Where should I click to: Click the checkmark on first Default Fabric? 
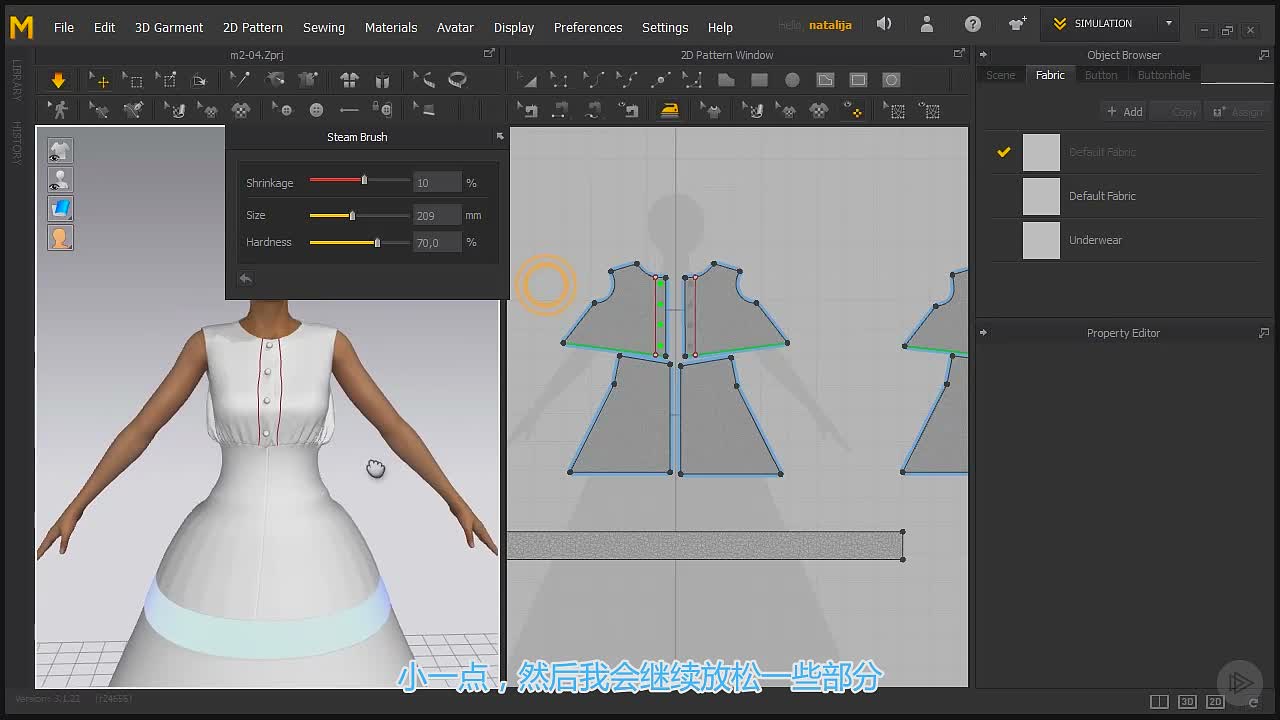point(1004,152)
